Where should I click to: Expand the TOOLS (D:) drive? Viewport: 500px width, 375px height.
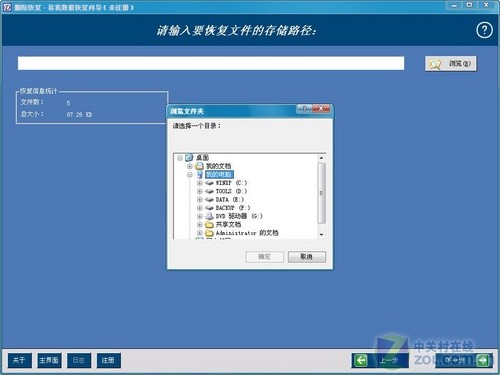[199, 191]
